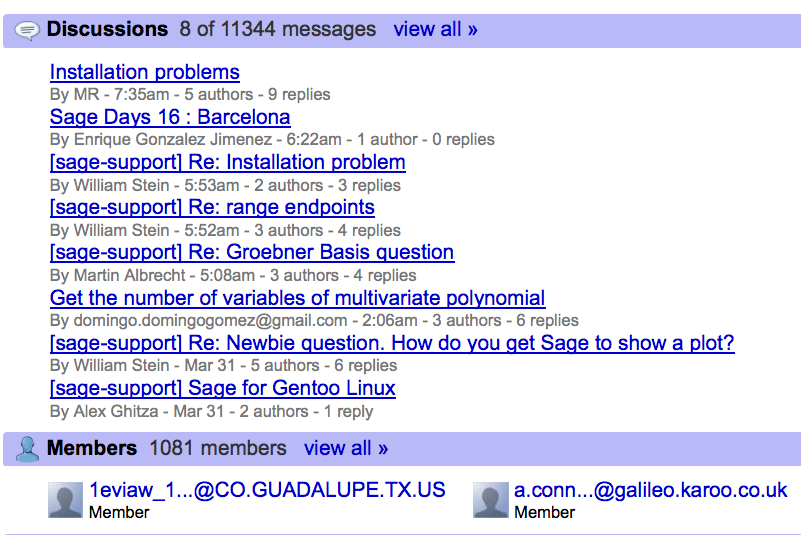Image resolution: width=801 pixels, height=535 pixels.
Task: Open Newbie question about showing a plot
Action: tap(392, 343)
